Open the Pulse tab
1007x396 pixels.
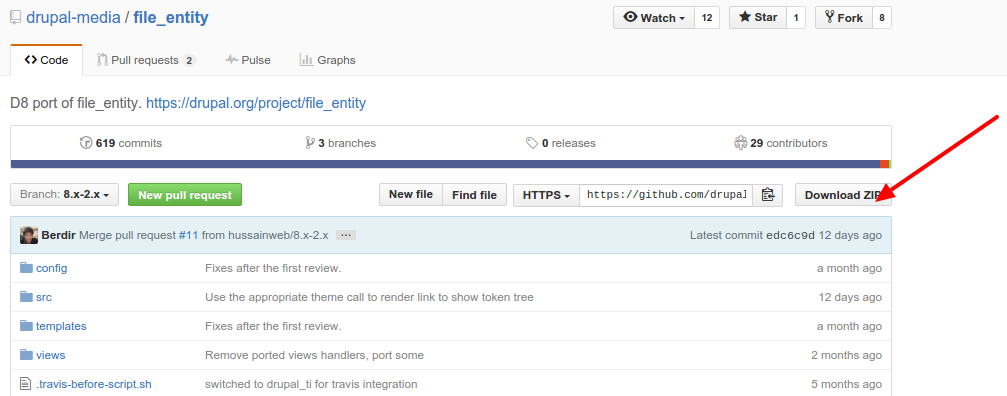248,60
